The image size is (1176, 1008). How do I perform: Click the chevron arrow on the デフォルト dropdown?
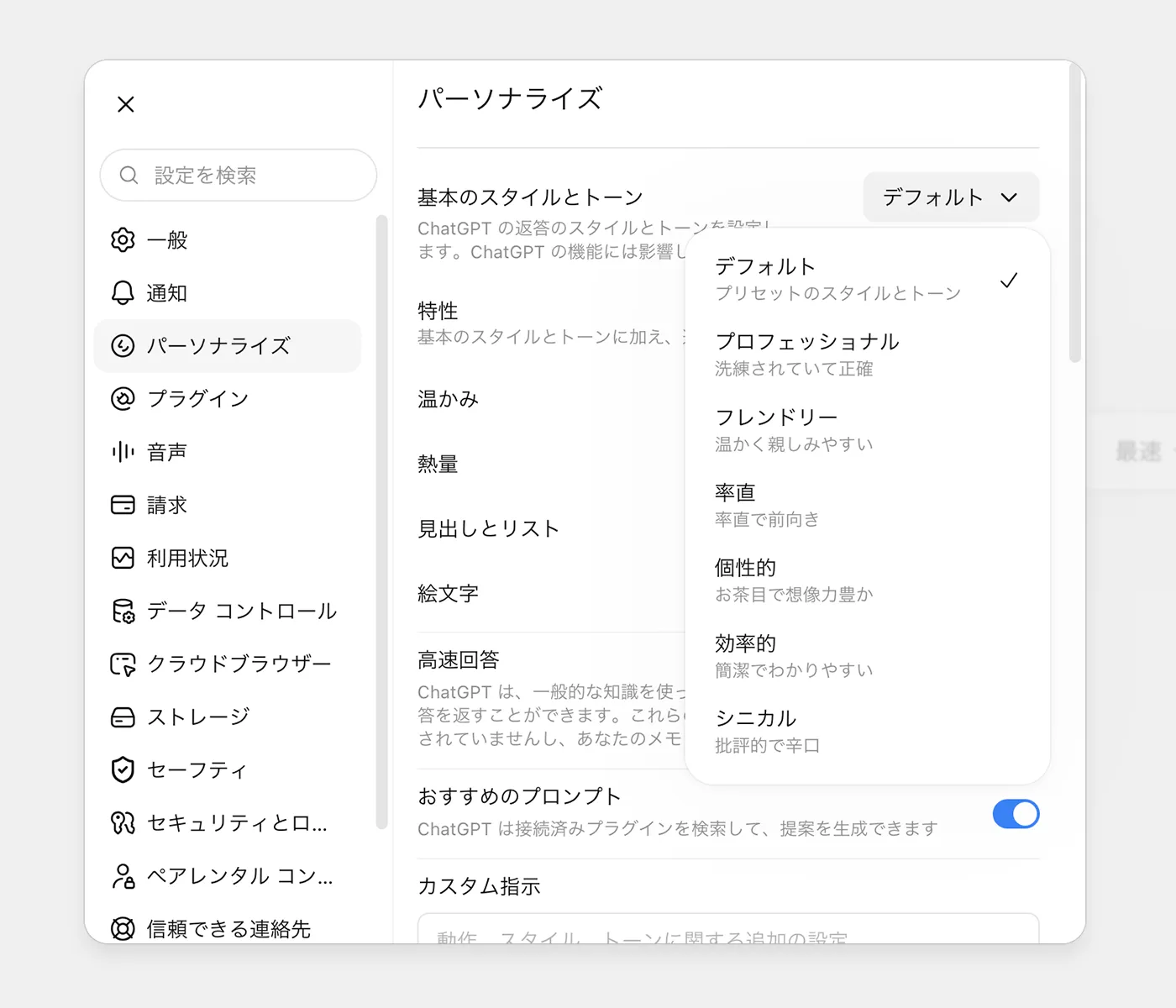point(1009,197)
